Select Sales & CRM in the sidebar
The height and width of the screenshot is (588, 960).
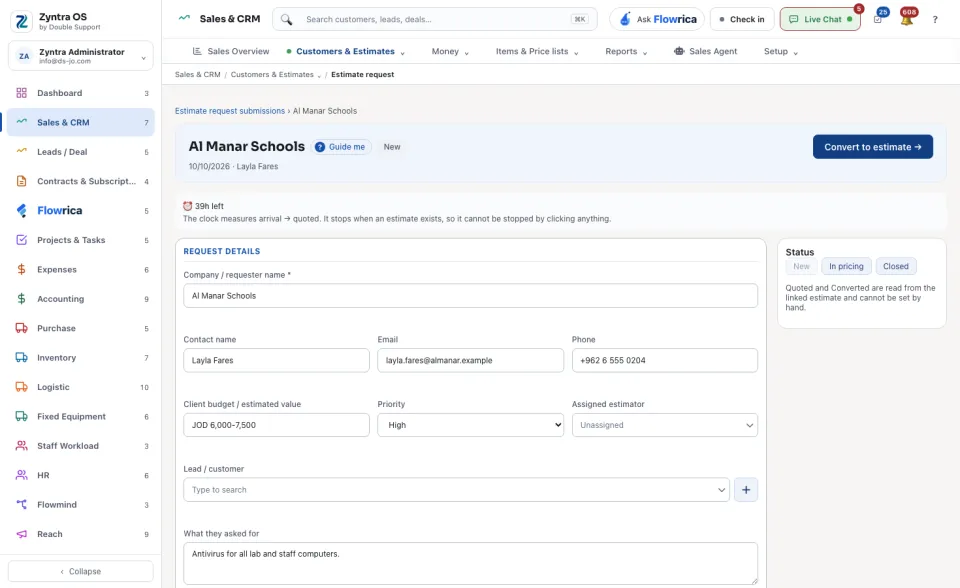coord(81,122)
